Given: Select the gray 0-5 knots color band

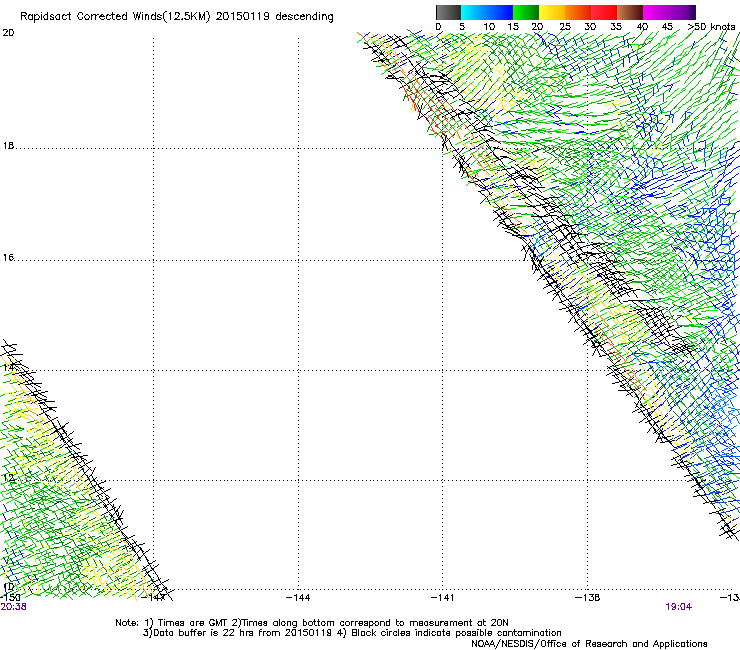Looking at the screenshot, I should (448, 12).
